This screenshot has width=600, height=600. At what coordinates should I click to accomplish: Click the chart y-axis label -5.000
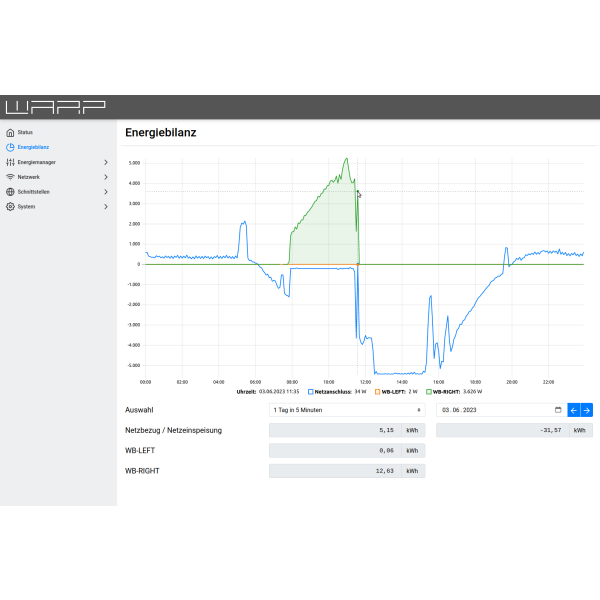point(134,365)
